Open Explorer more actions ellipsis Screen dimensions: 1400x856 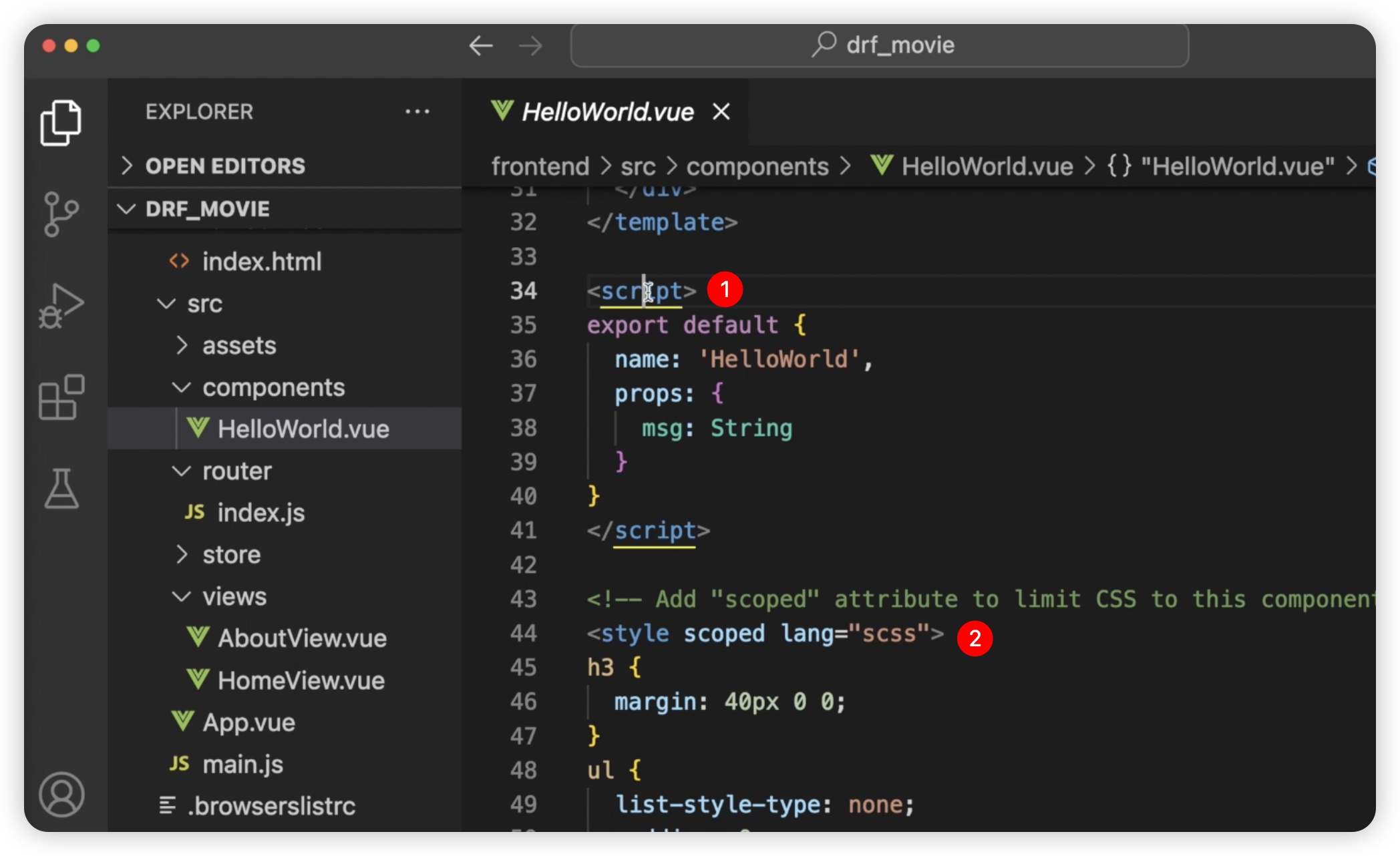pyautogui.click(x=417, y=112)
